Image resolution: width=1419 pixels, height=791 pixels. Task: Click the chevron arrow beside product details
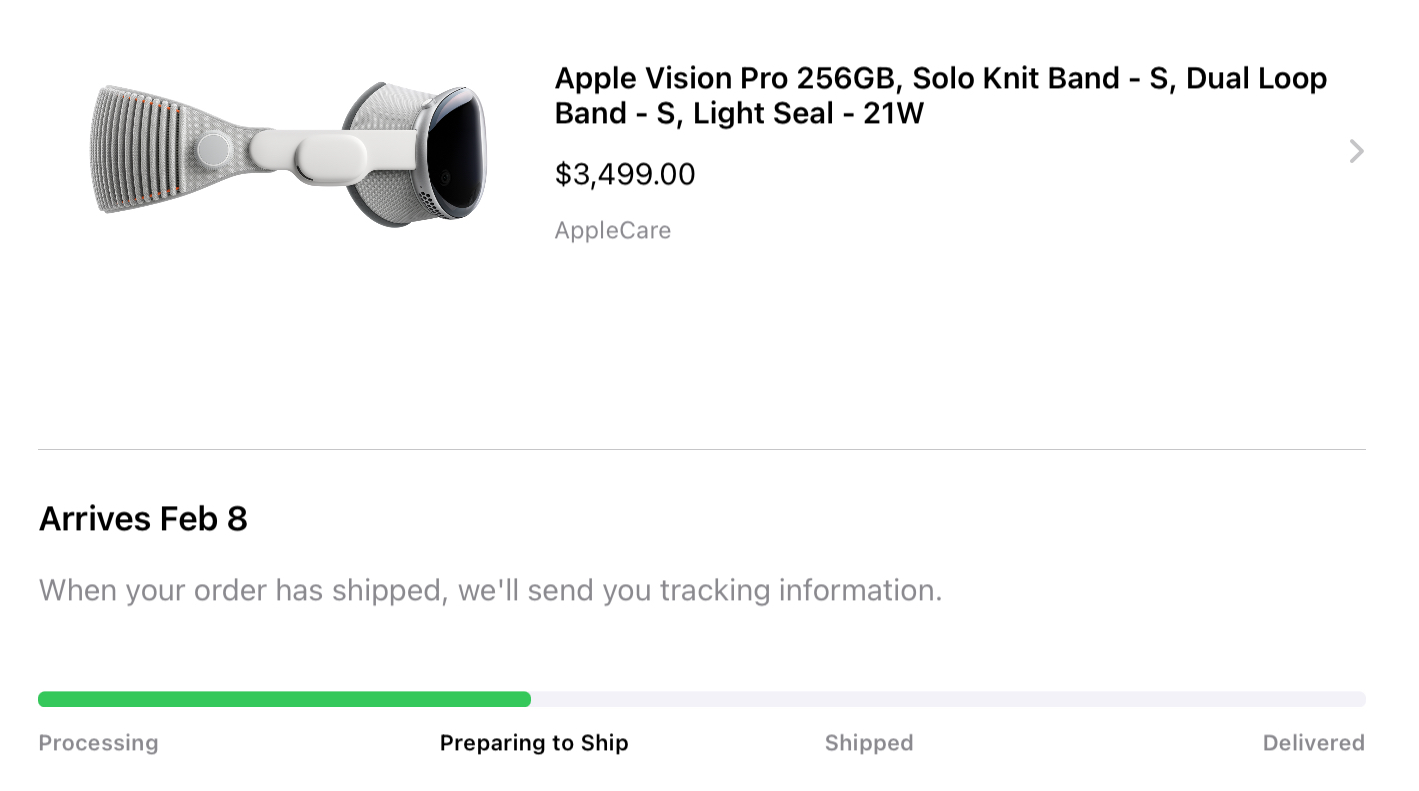click(1356, 151)
